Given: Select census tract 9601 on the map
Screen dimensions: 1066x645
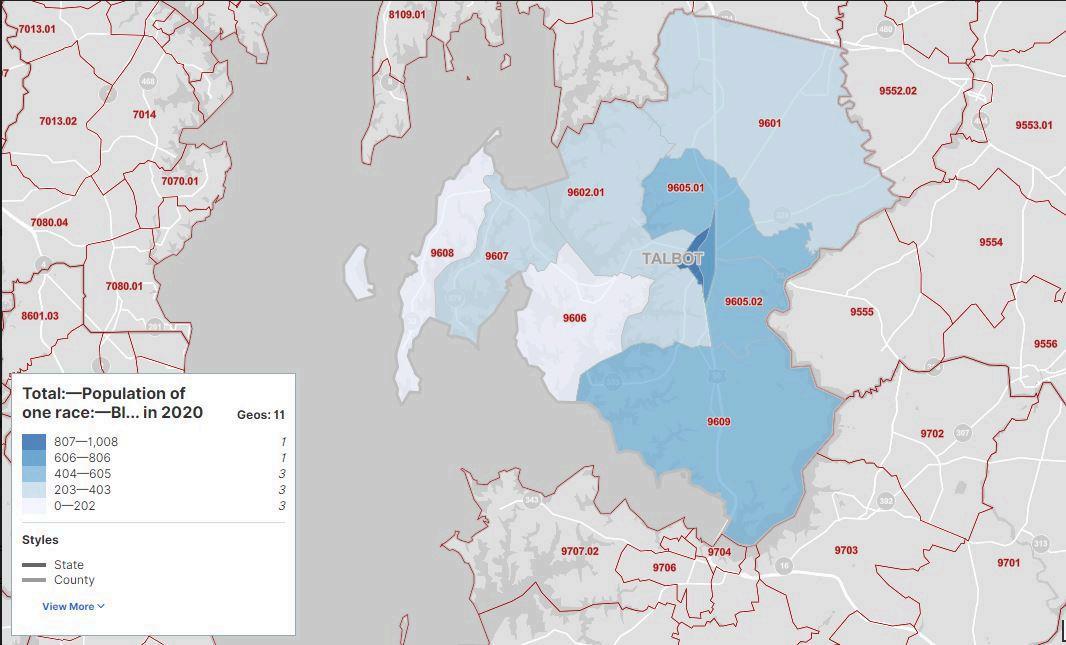Looking at the screenshot, I should tap(770, 123).
